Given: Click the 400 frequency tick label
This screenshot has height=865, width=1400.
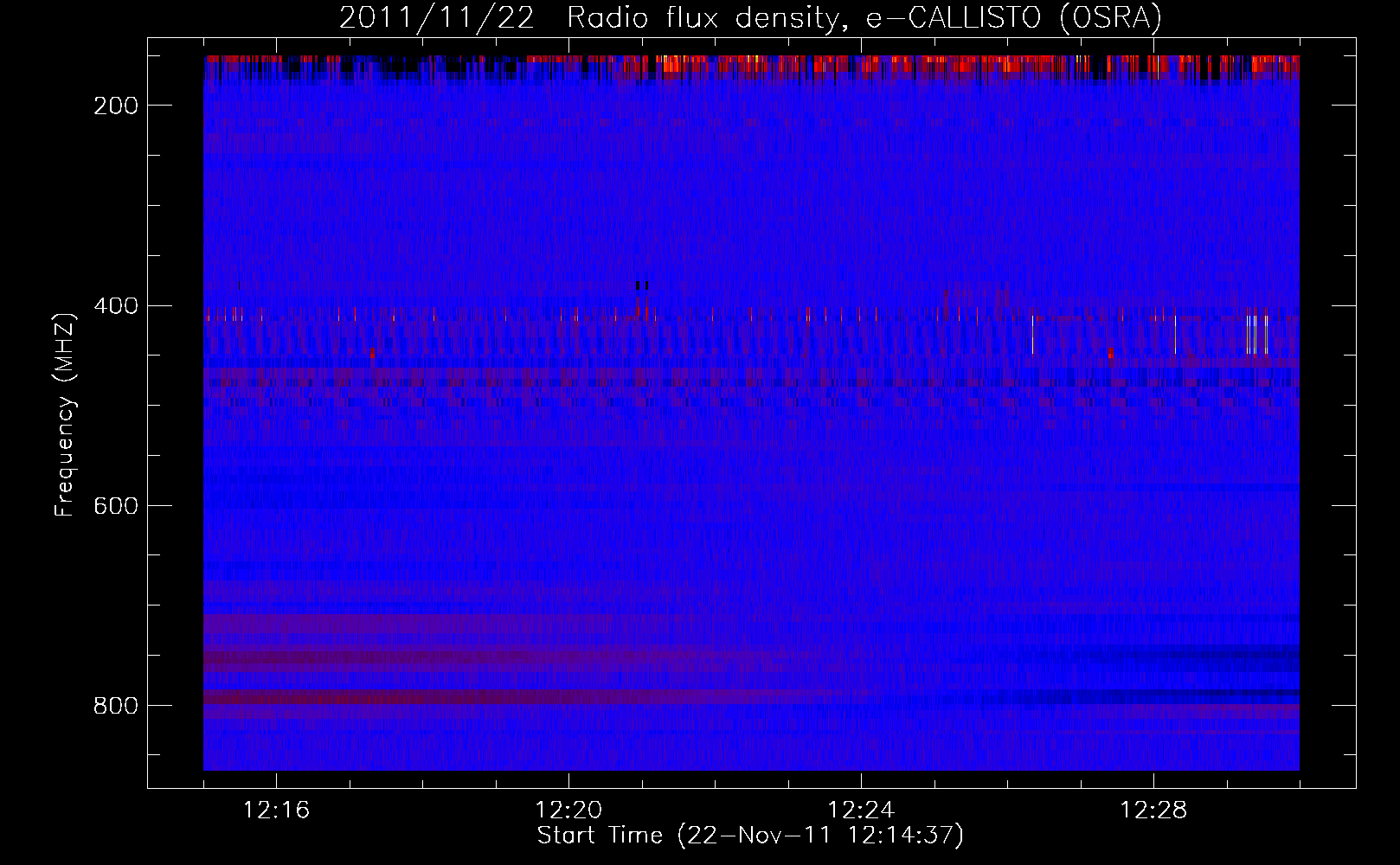Looking at the screenshot, I should 115,306.
